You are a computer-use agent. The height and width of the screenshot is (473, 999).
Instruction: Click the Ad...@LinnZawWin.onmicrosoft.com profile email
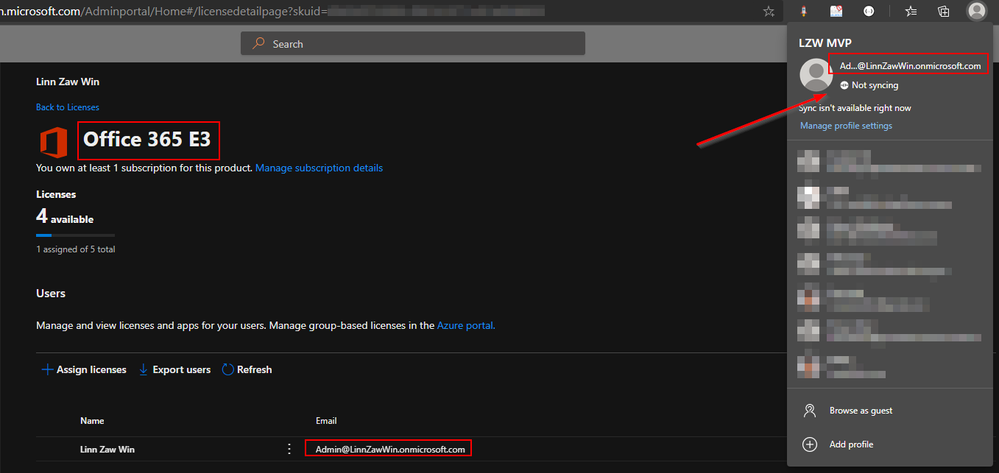point(910,66)
